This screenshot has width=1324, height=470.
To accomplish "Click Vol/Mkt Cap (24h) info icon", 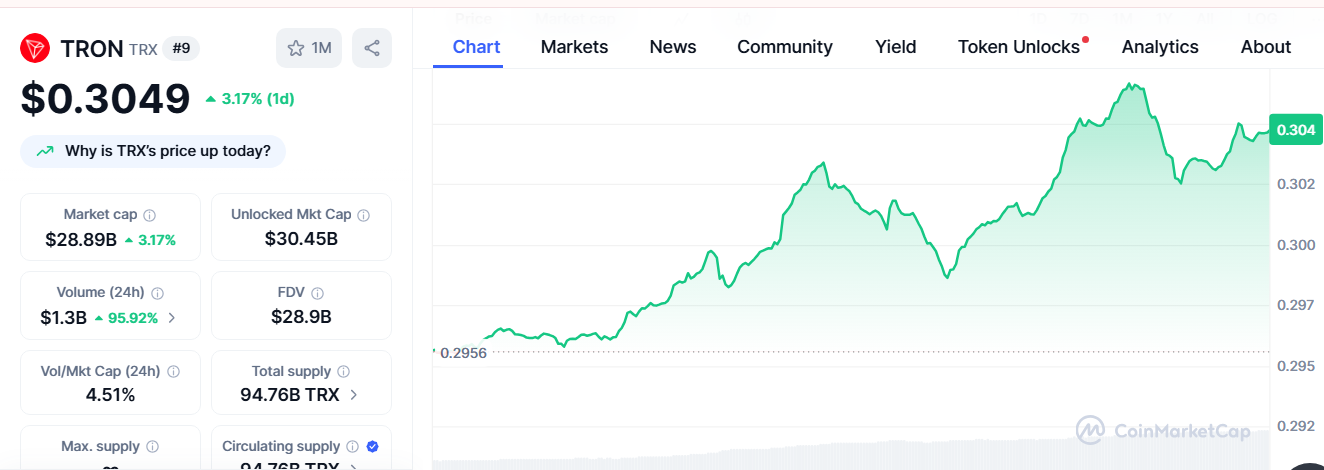I will pyautogui.click(x=174, y=371).
